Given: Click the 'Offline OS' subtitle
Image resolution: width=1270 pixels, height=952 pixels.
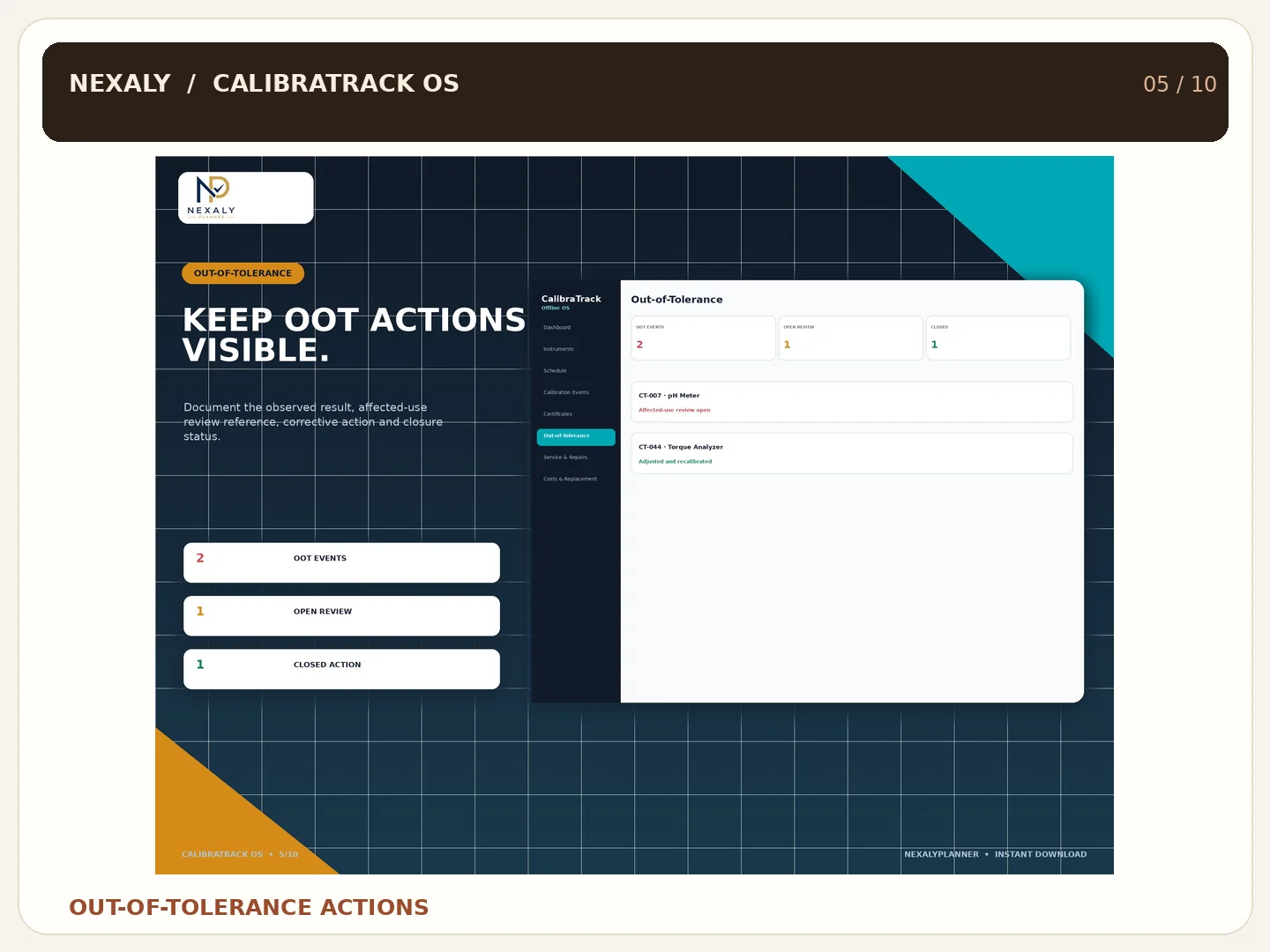Looking at the screenshot, I should 556,309.
